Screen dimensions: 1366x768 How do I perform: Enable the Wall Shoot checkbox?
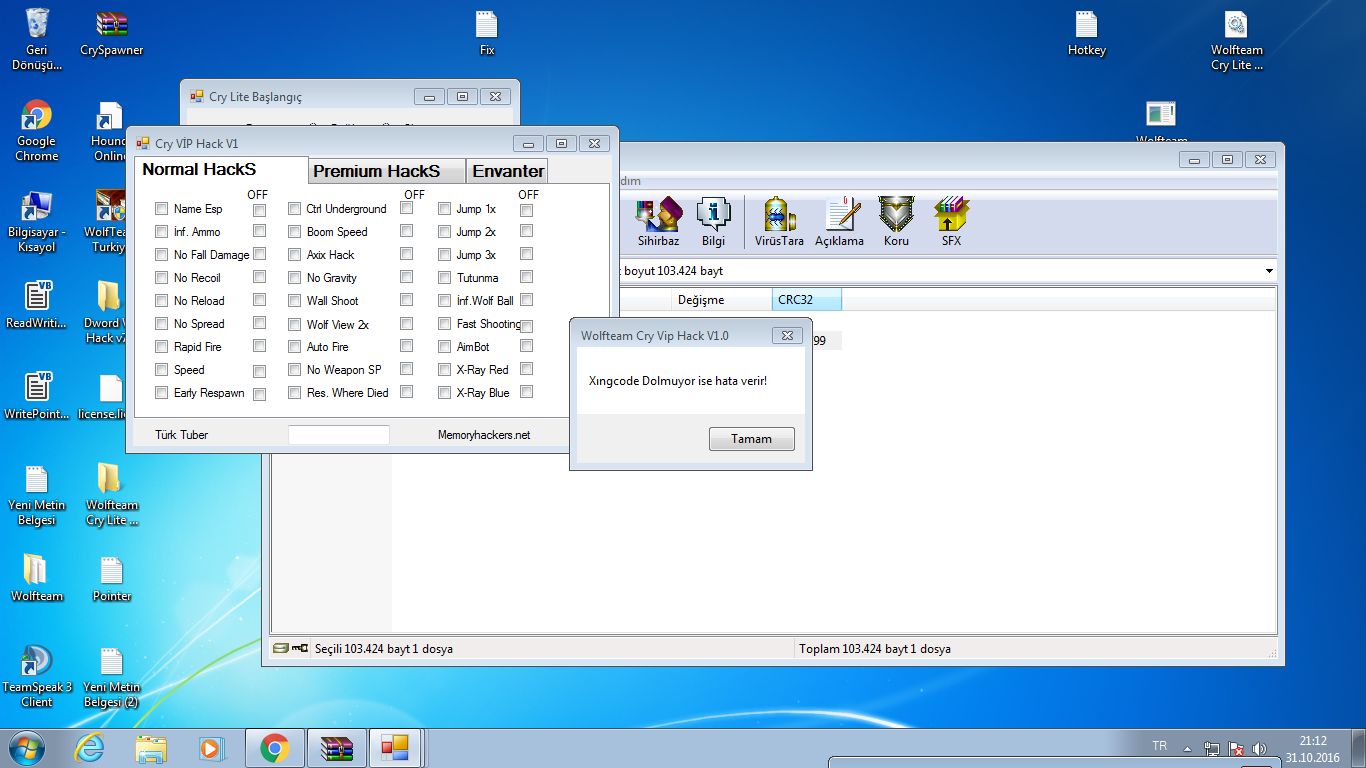coord(294,301)
